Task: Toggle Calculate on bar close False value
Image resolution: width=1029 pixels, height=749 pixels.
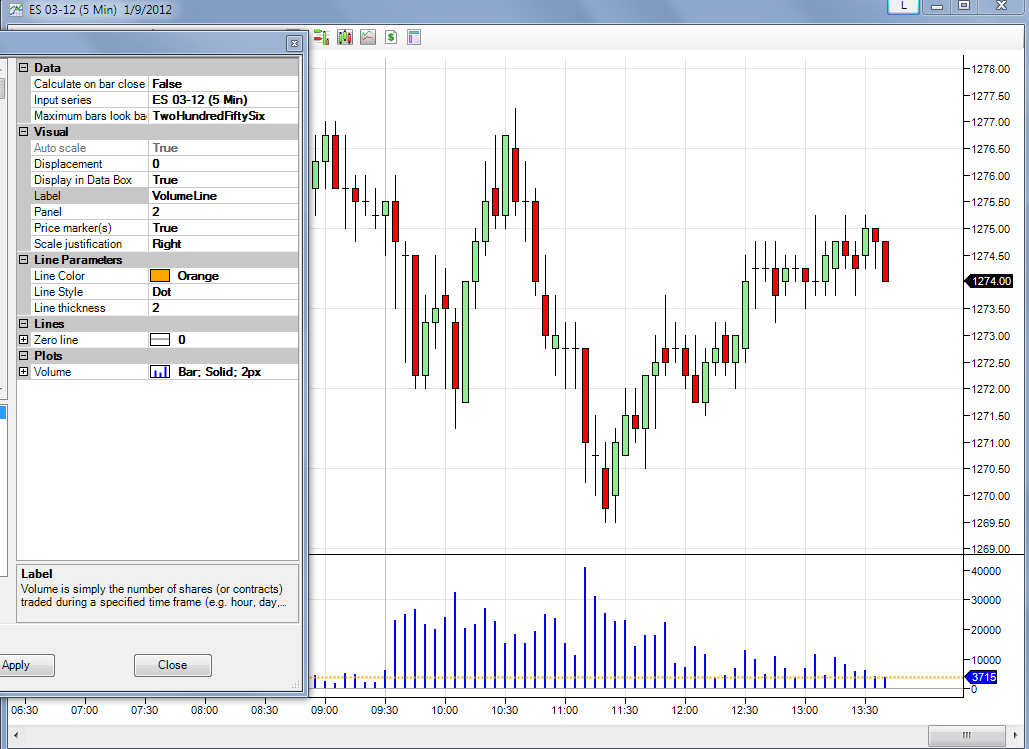Action: pos(224,84)
